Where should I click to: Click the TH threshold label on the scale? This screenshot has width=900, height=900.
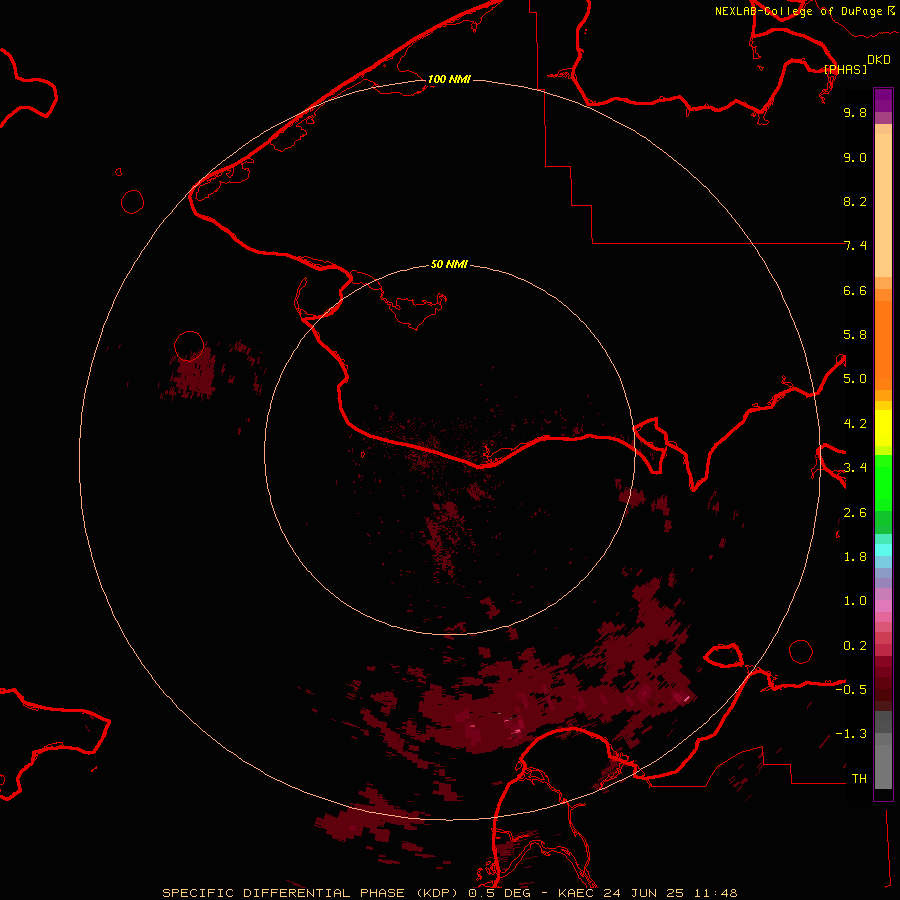click(859, 779)
